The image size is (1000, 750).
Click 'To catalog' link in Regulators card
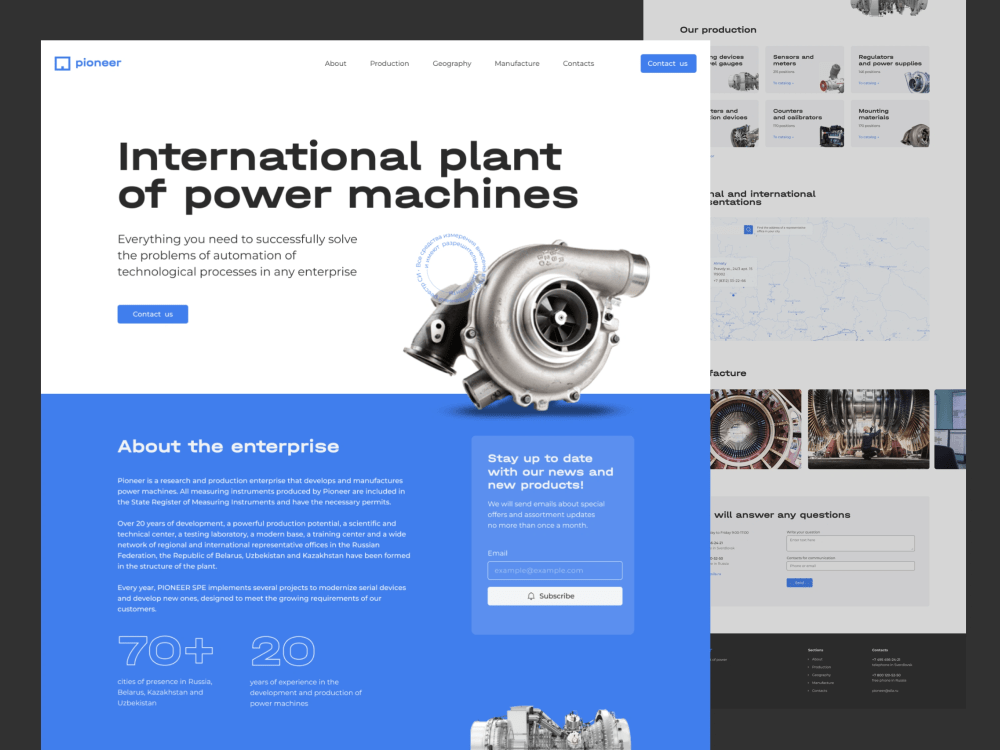pyautogui.click(x=868, y=84)
